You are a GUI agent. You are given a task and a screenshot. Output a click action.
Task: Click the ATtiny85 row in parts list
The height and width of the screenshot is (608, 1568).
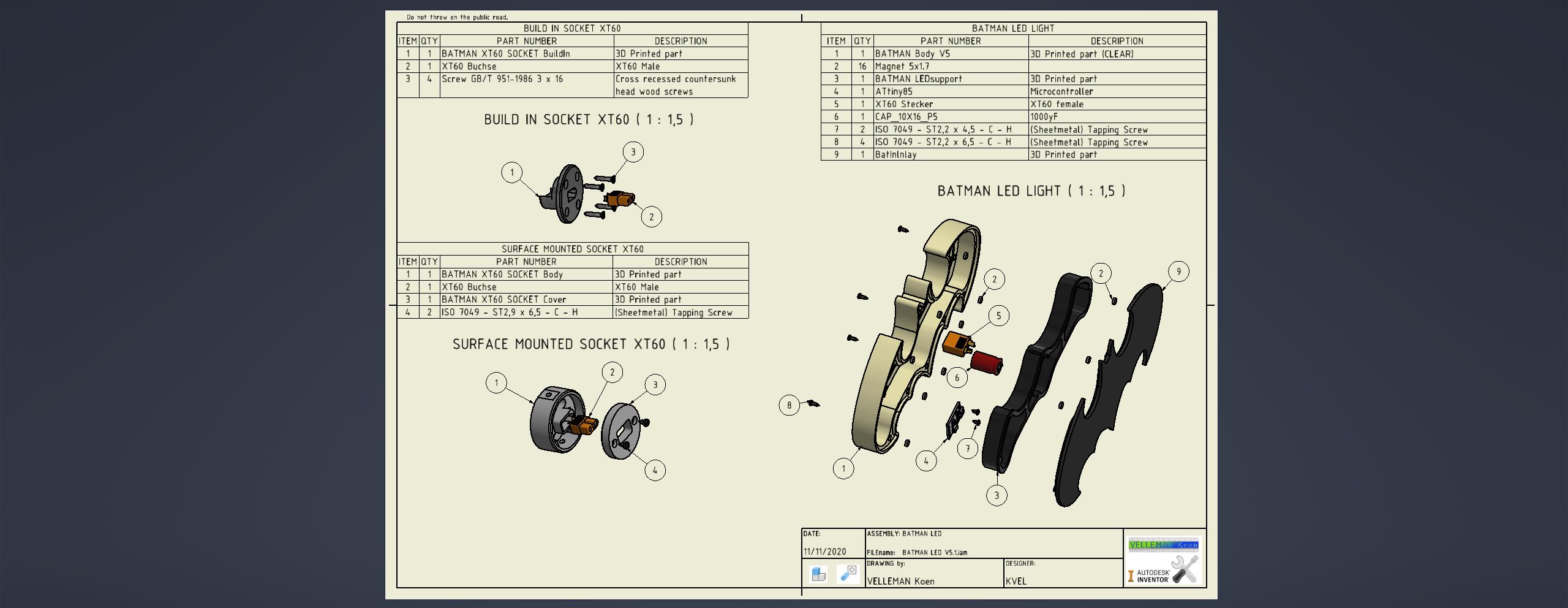[x=1013, y=91]
